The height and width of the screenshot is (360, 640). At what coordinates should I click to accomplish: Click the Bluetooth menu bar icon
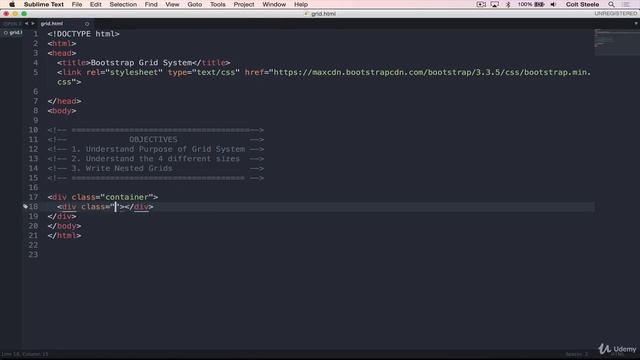click(x=508, y=4)
